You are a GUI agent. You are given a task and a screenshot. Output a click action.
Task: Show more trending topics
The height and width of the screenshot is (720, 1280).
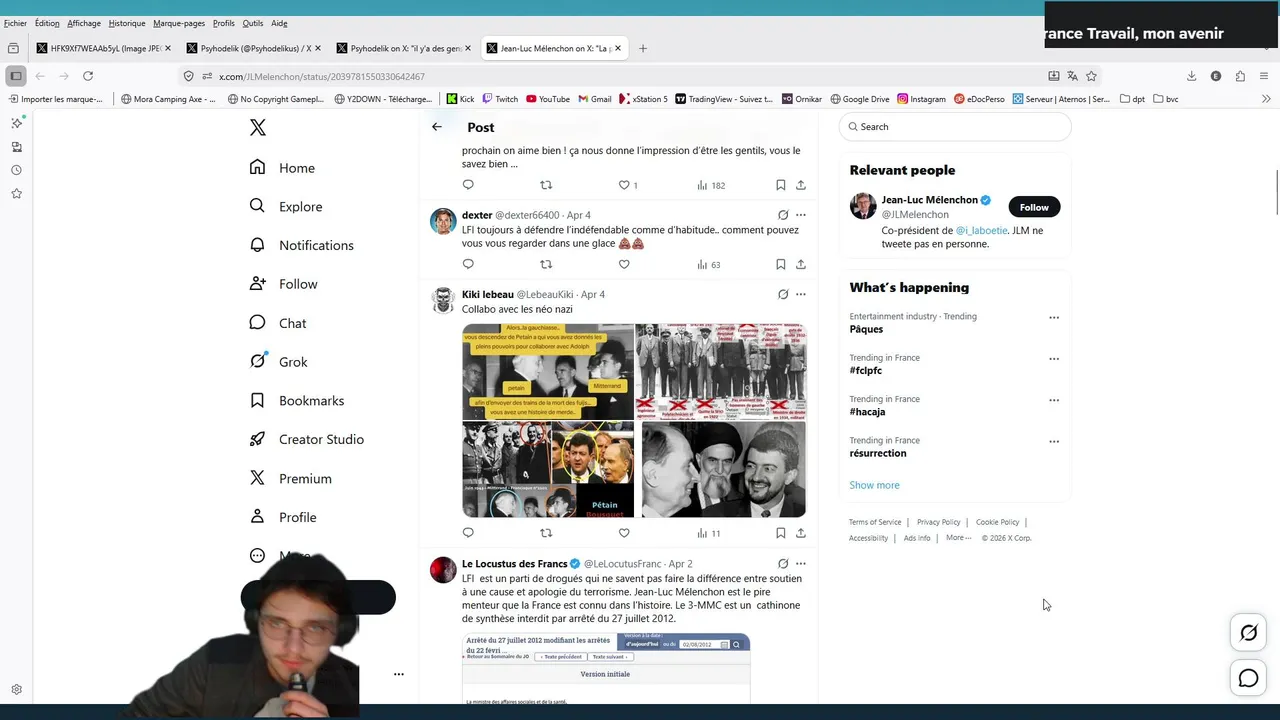874,485
